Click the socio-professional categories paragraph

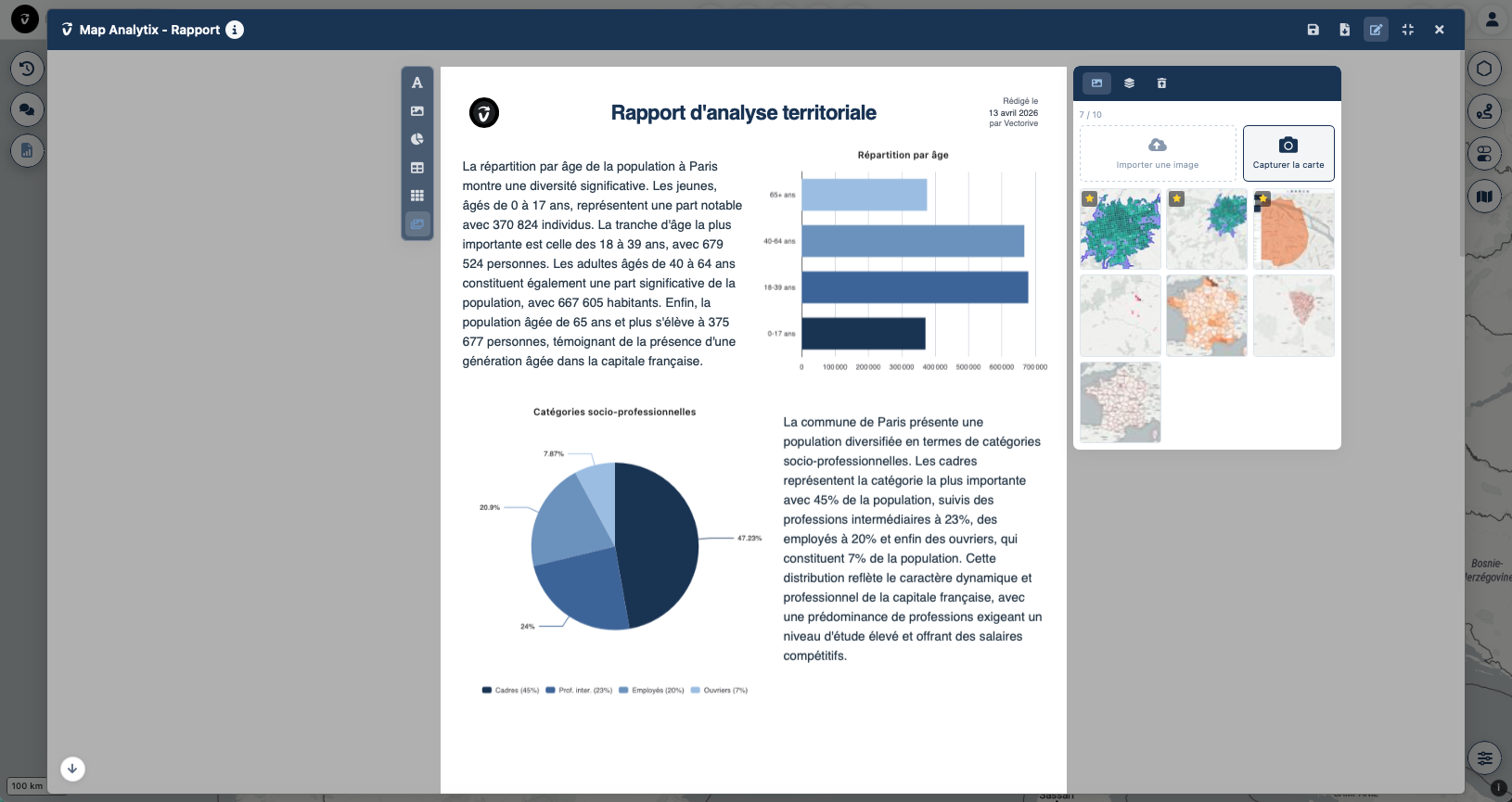tap(913, 539)
